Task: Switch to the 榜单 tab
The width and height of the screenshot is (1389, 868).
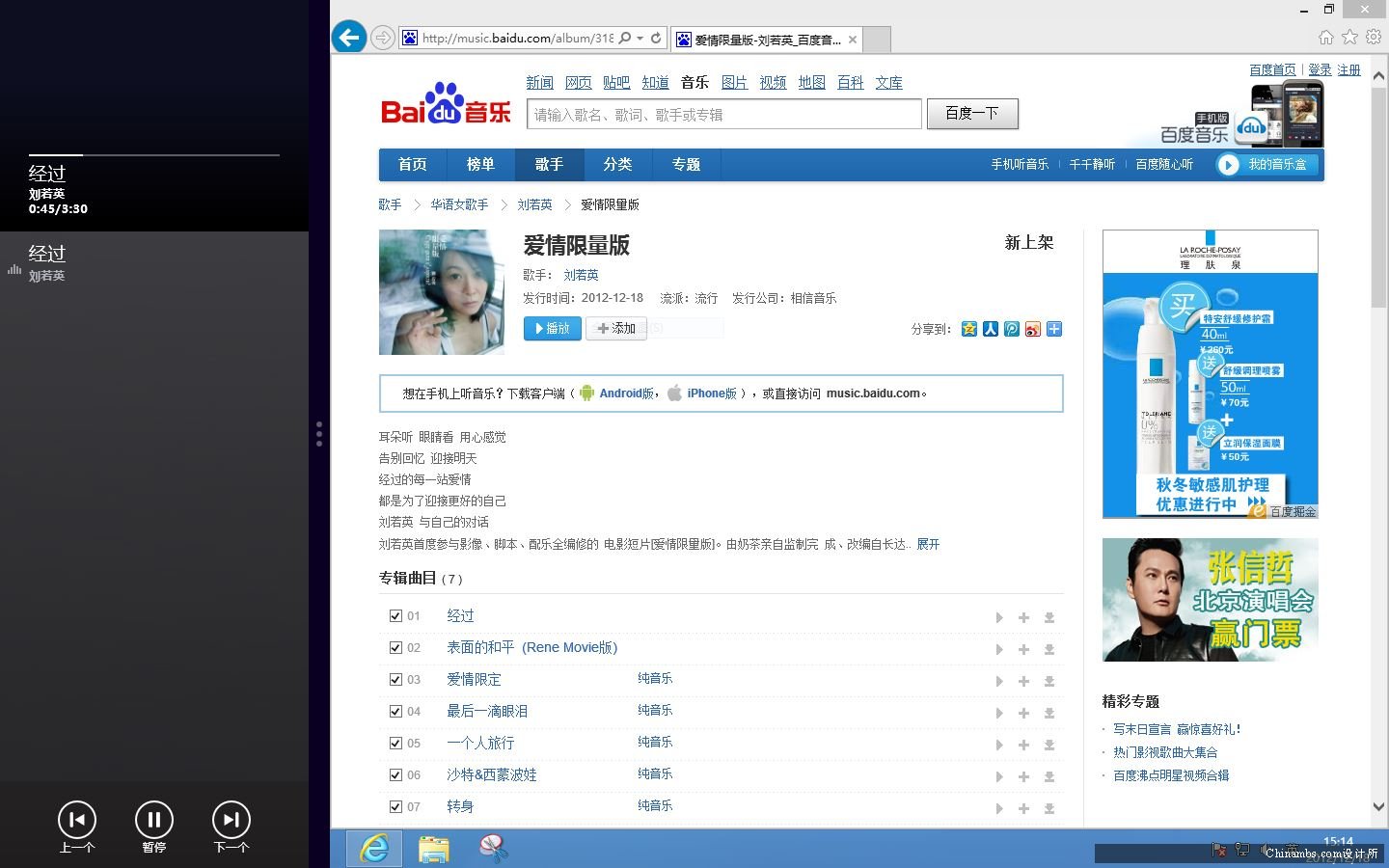Action: [x=480, y=164]
